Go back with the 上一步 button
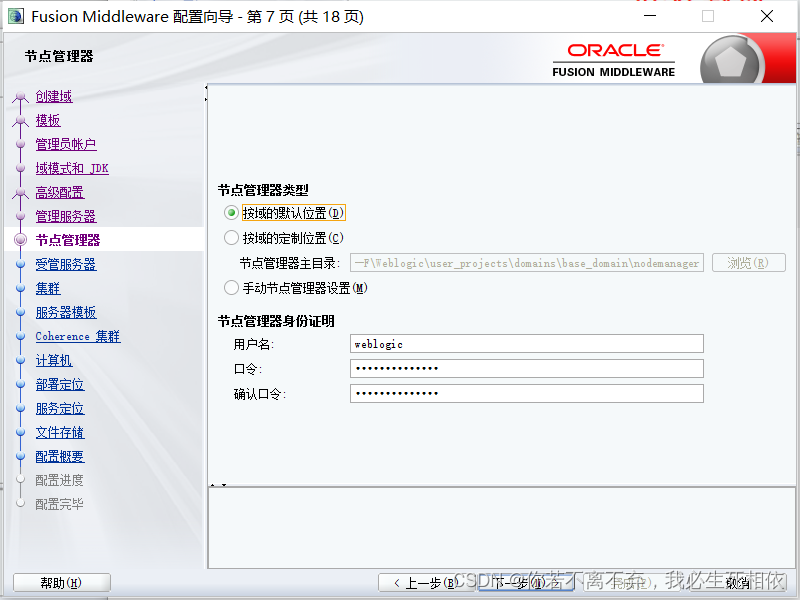The image size is (800, 600). 426,582
